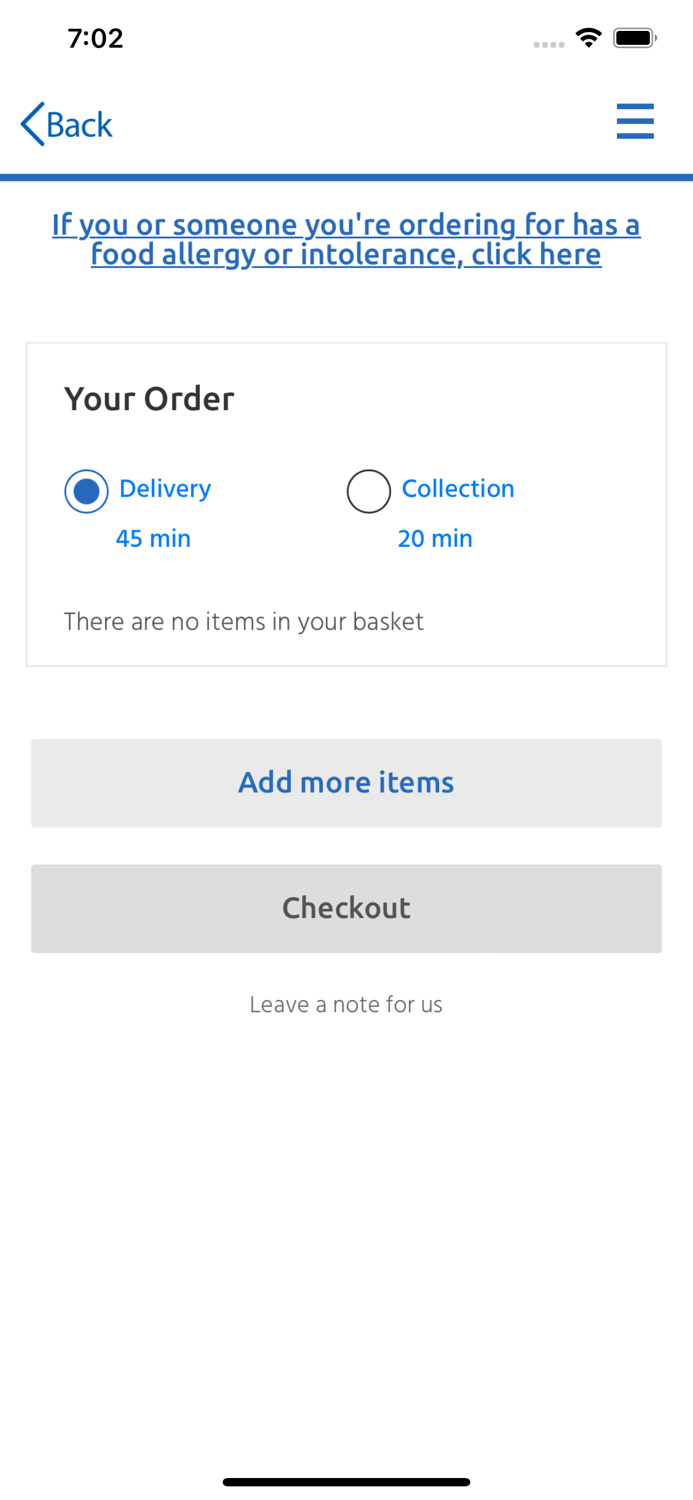Tap the empty basket message text
The height and width of the screenshot is (1500, 693).
[244, 621]
